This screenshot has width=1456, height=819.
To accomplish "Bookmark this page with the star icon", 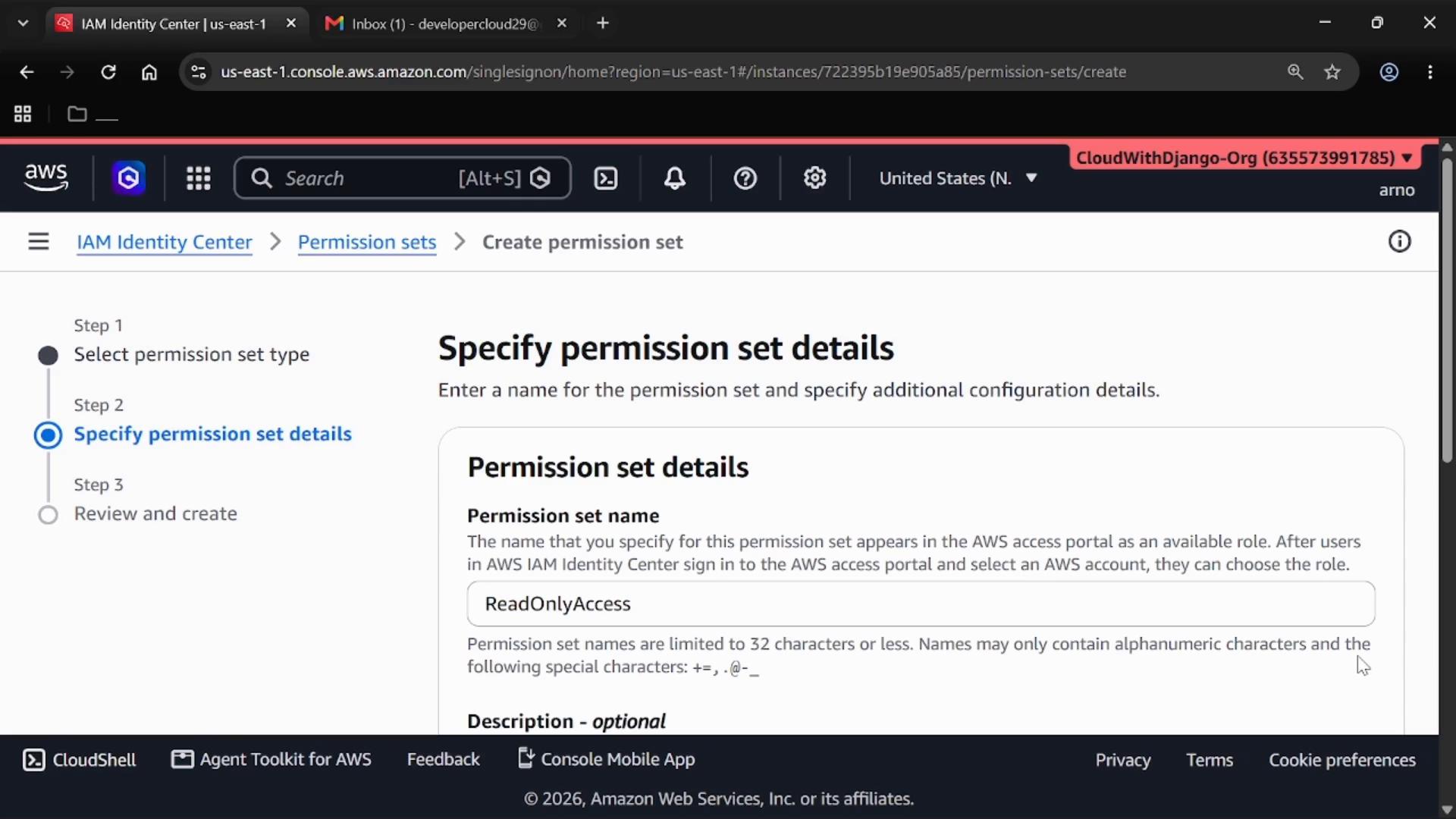I will (1332, 72).
